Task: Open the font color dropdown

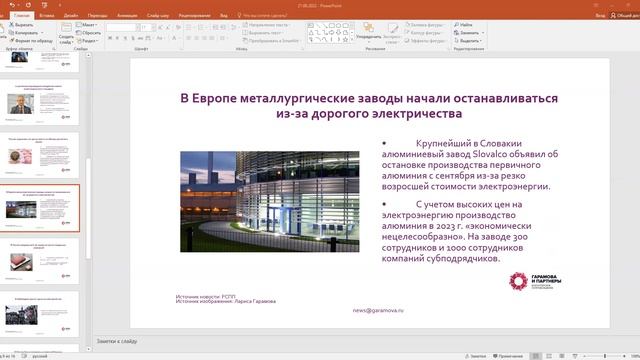Action: pyautogui.click(x=179, y=38)
